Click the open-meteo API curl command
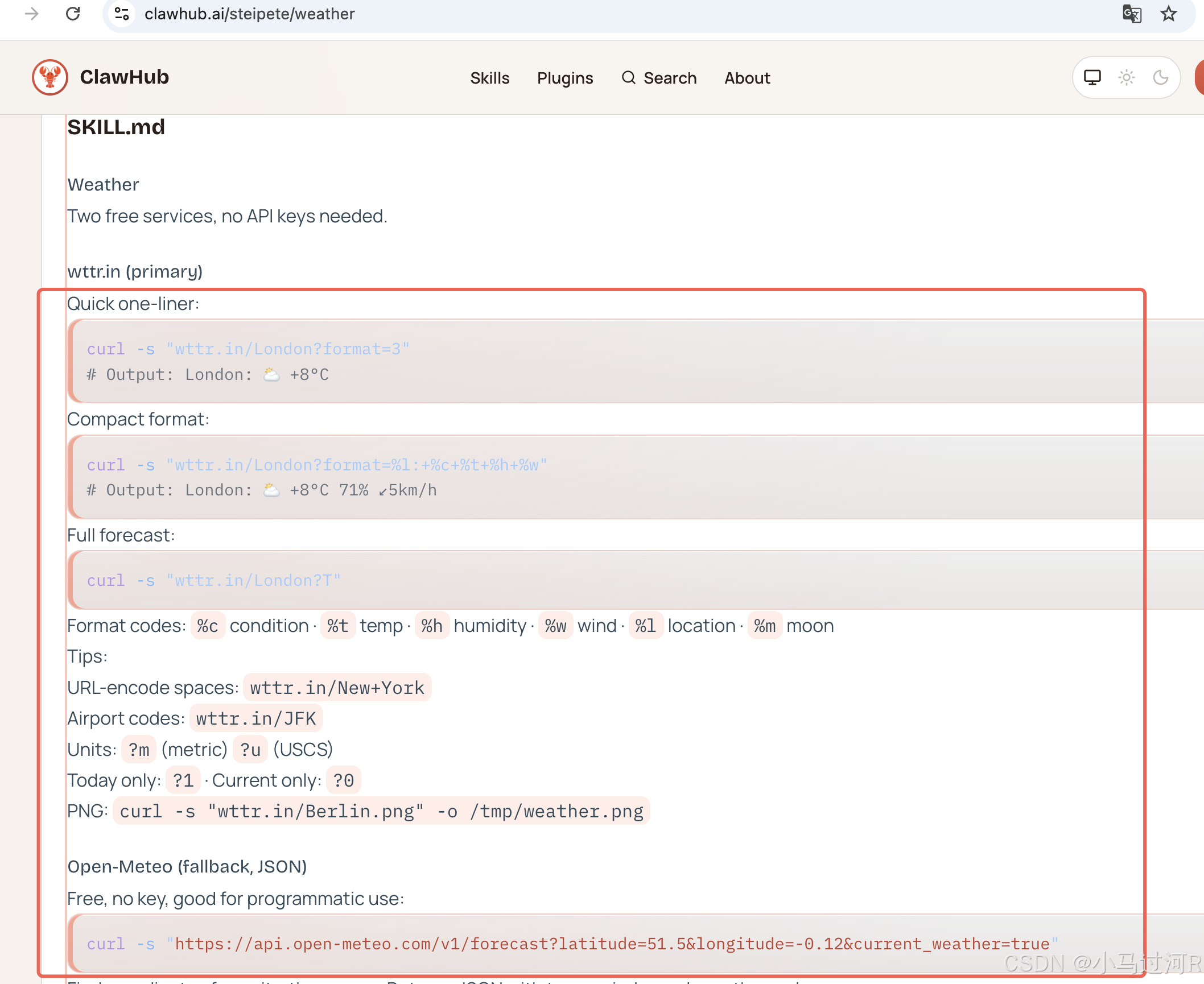 click(571, 944)
